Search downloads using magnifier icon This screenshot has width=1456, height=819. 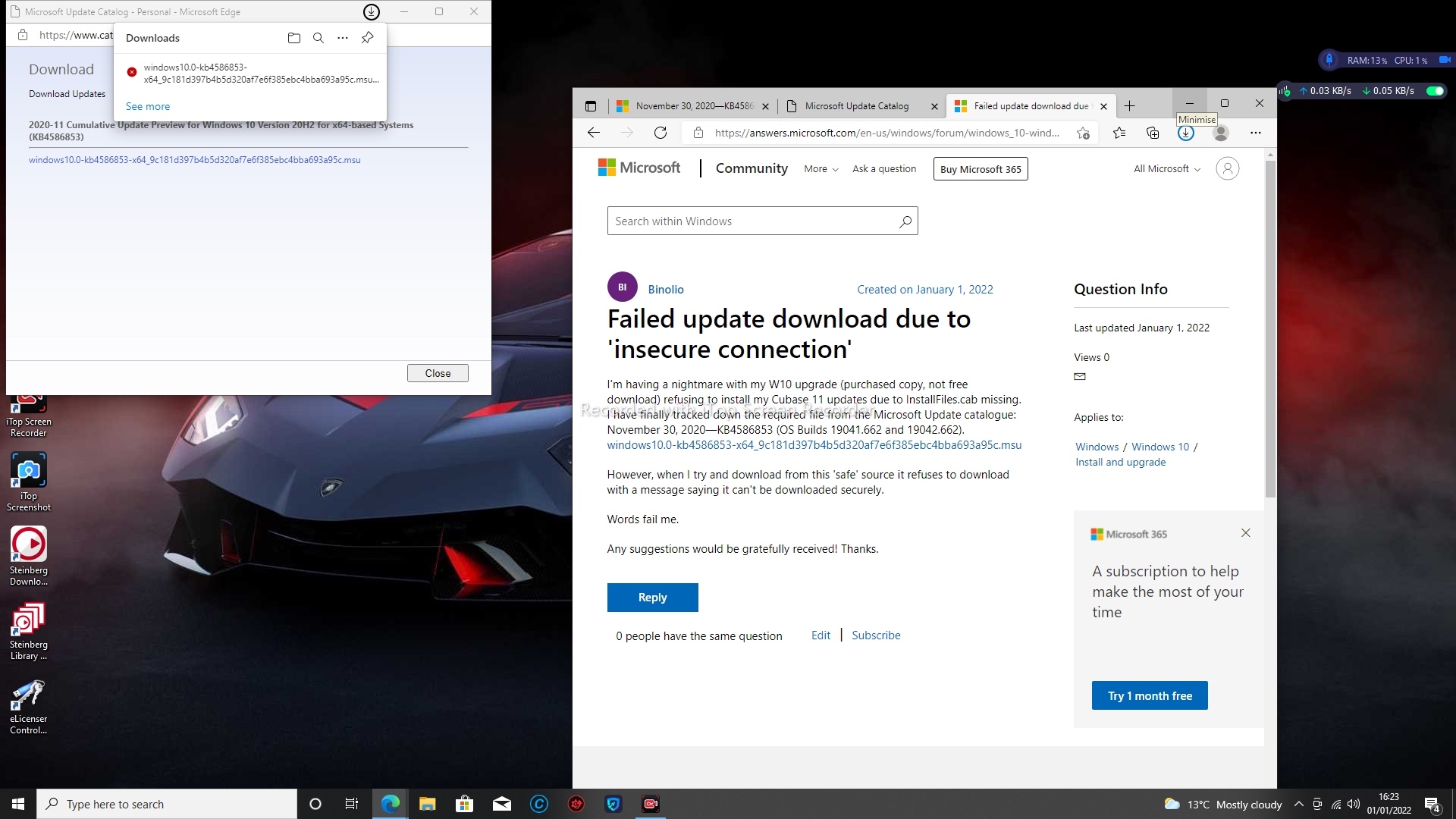click(318, 38)
